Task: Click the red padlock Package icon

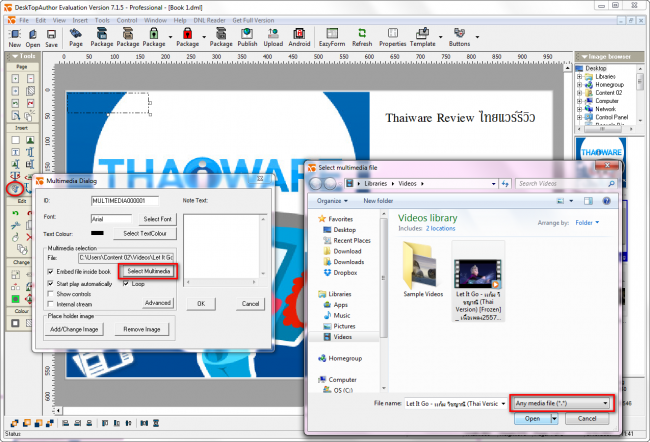Action: point(187,37)
